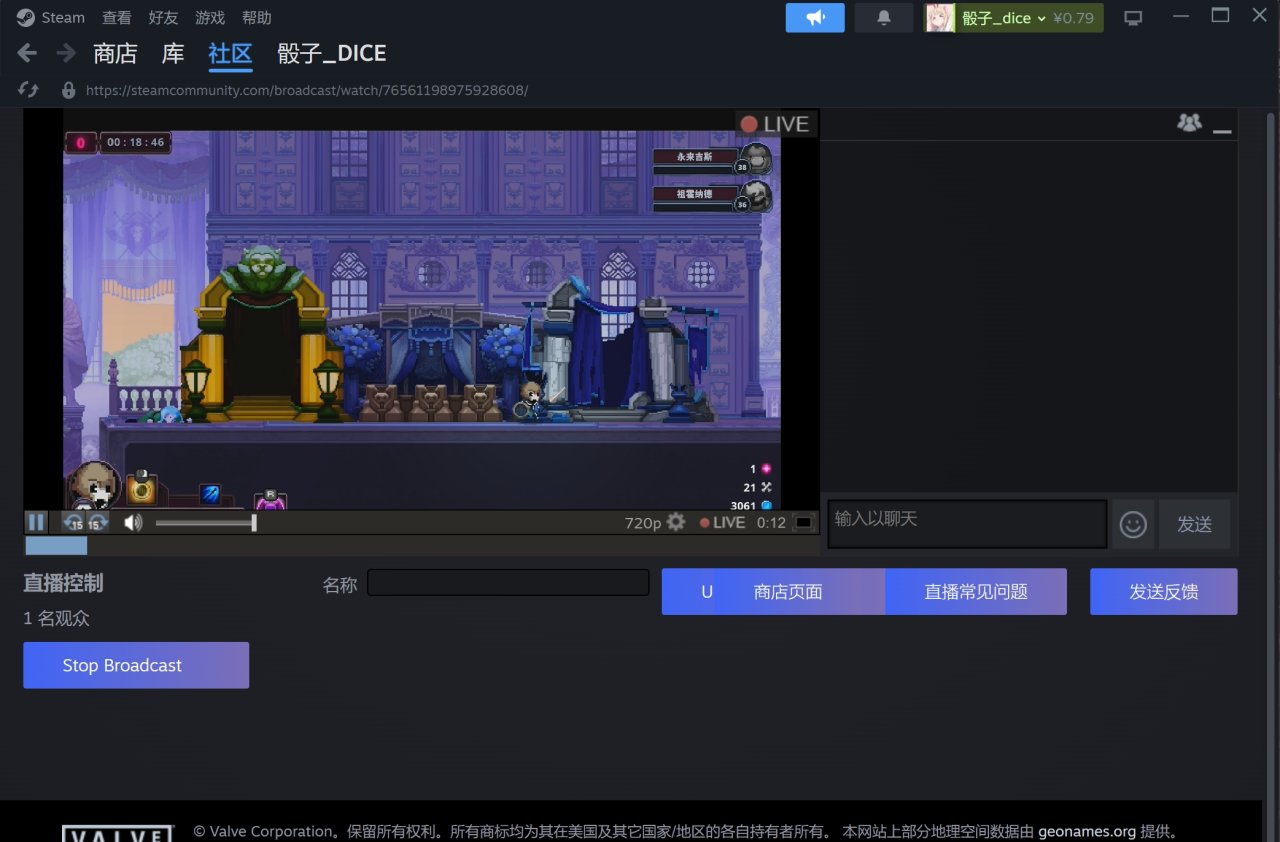Open the emoticon picker
Image resolution: width=1280 pixels, height=842 pixels.
[x=1133, y=524]
